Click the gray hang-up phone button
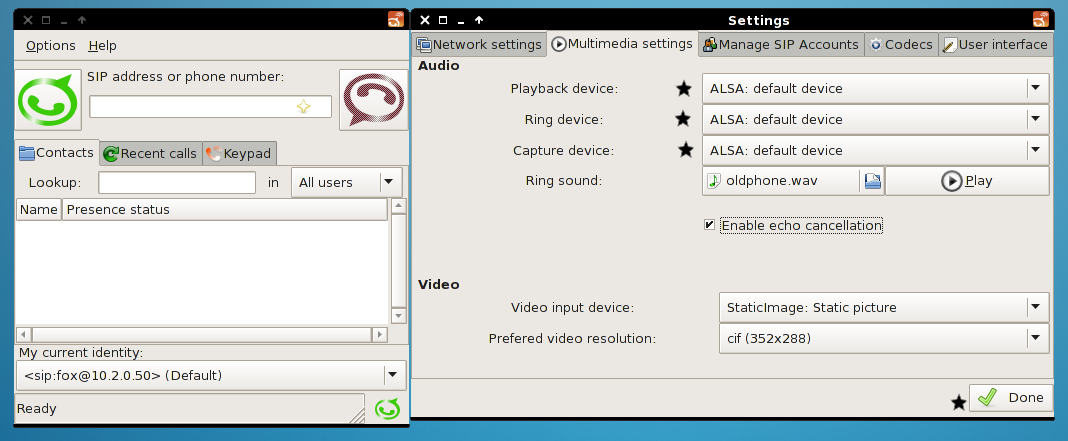Viewport: 1068px width, 441px height. coord(373,100)
